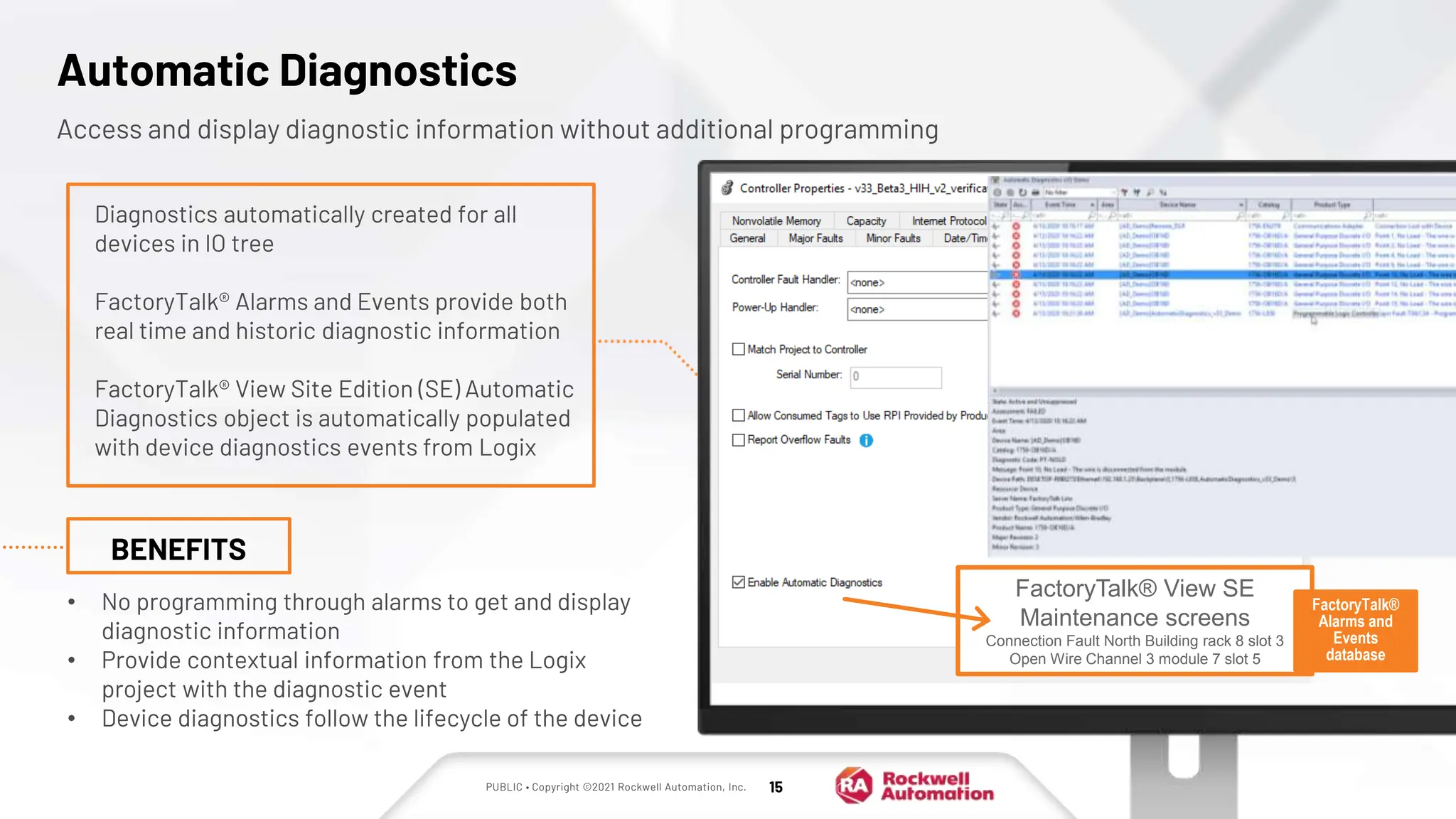This screenshot has width=1456, height=819.
Task: Open the Nonvolatile Memory tab
Action: [776, 221]
